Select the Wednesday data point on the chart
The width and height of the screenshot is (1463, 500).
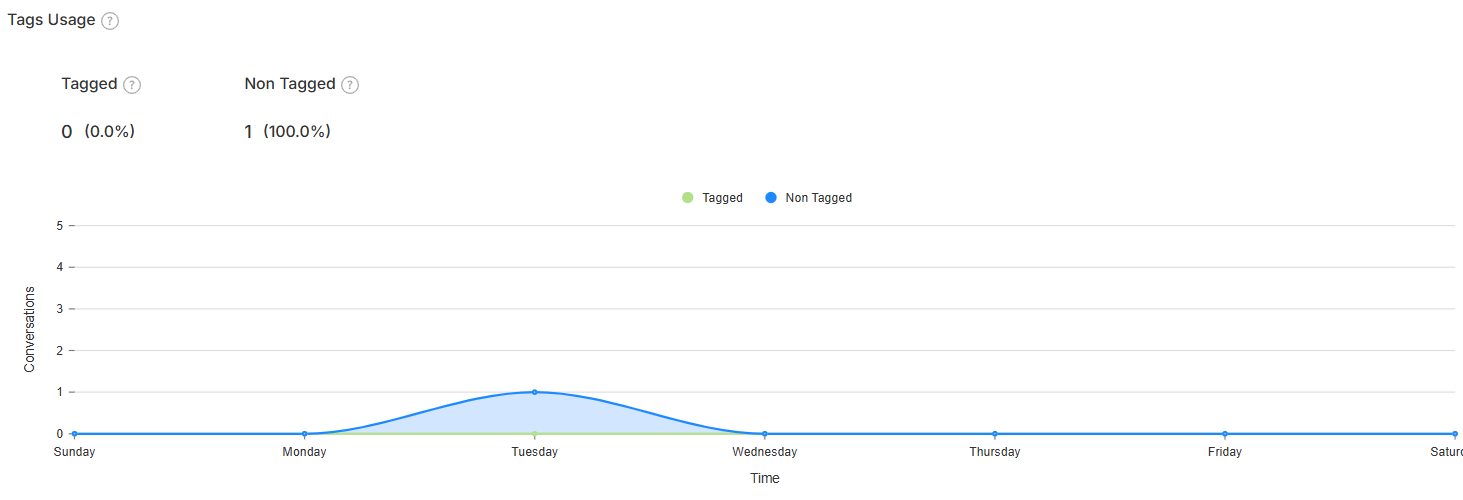coord(765,434)
